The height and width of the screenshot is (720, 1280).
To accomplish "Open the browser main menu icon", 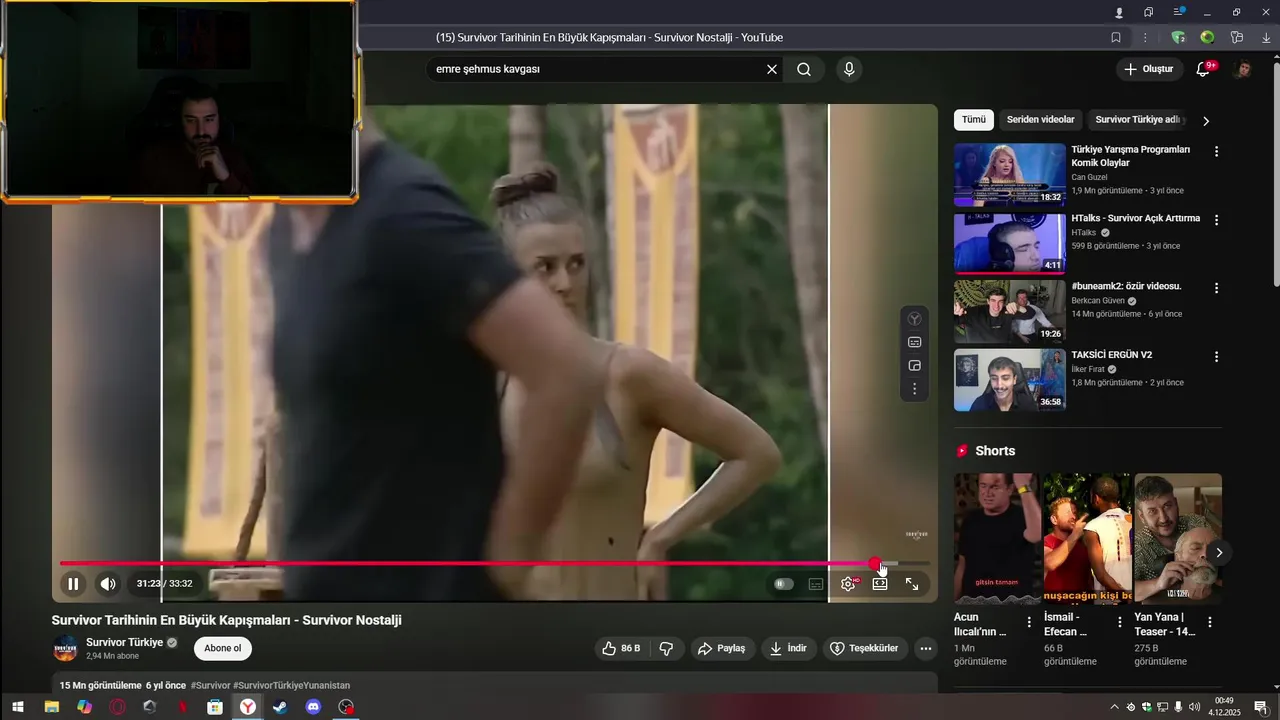I will (x=1179, y=12).
